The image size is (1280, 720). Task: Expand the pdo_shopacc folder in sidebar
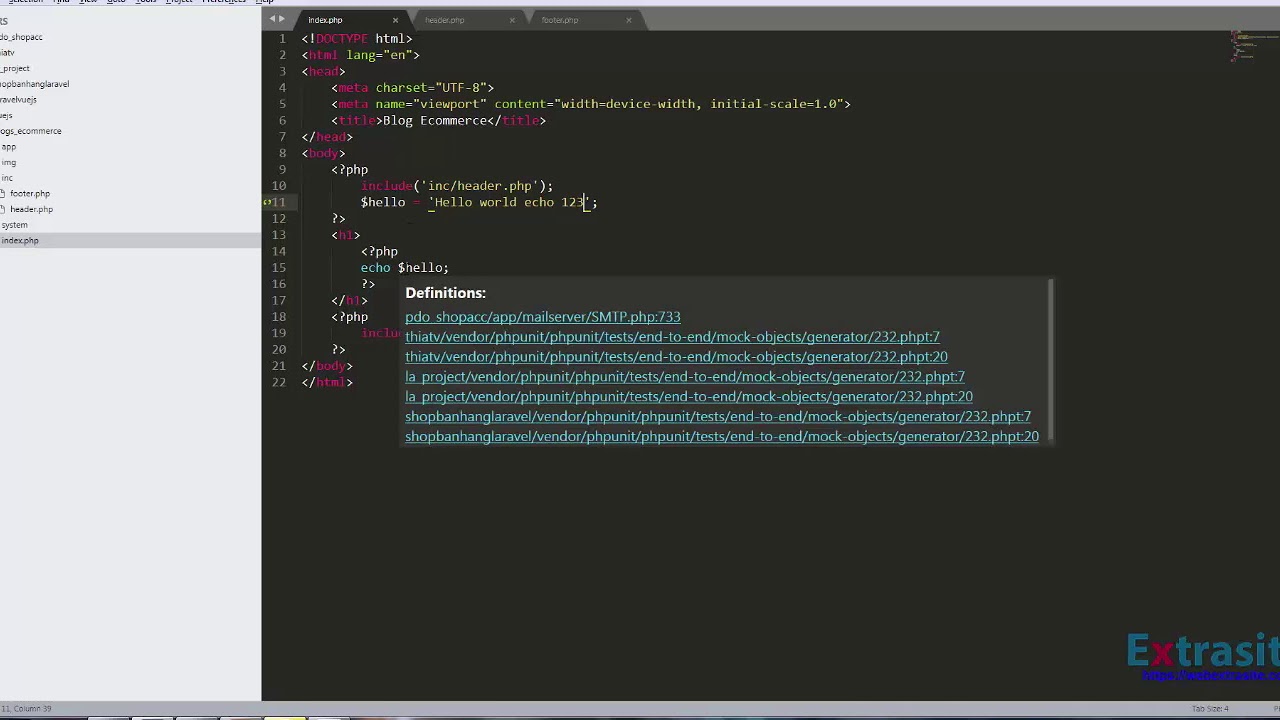click(x=21, y=37)
